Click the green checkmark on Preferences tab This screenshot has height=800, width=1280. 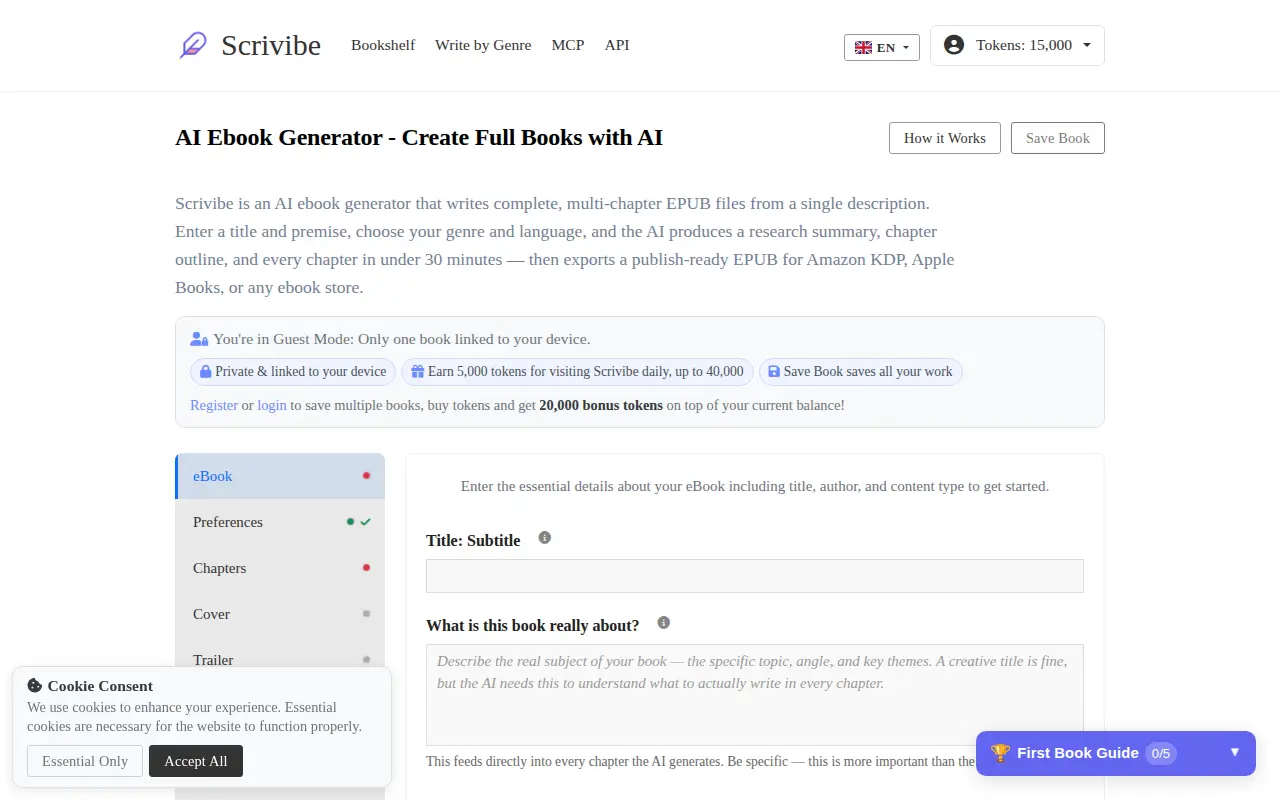click(x=366, y=522)
